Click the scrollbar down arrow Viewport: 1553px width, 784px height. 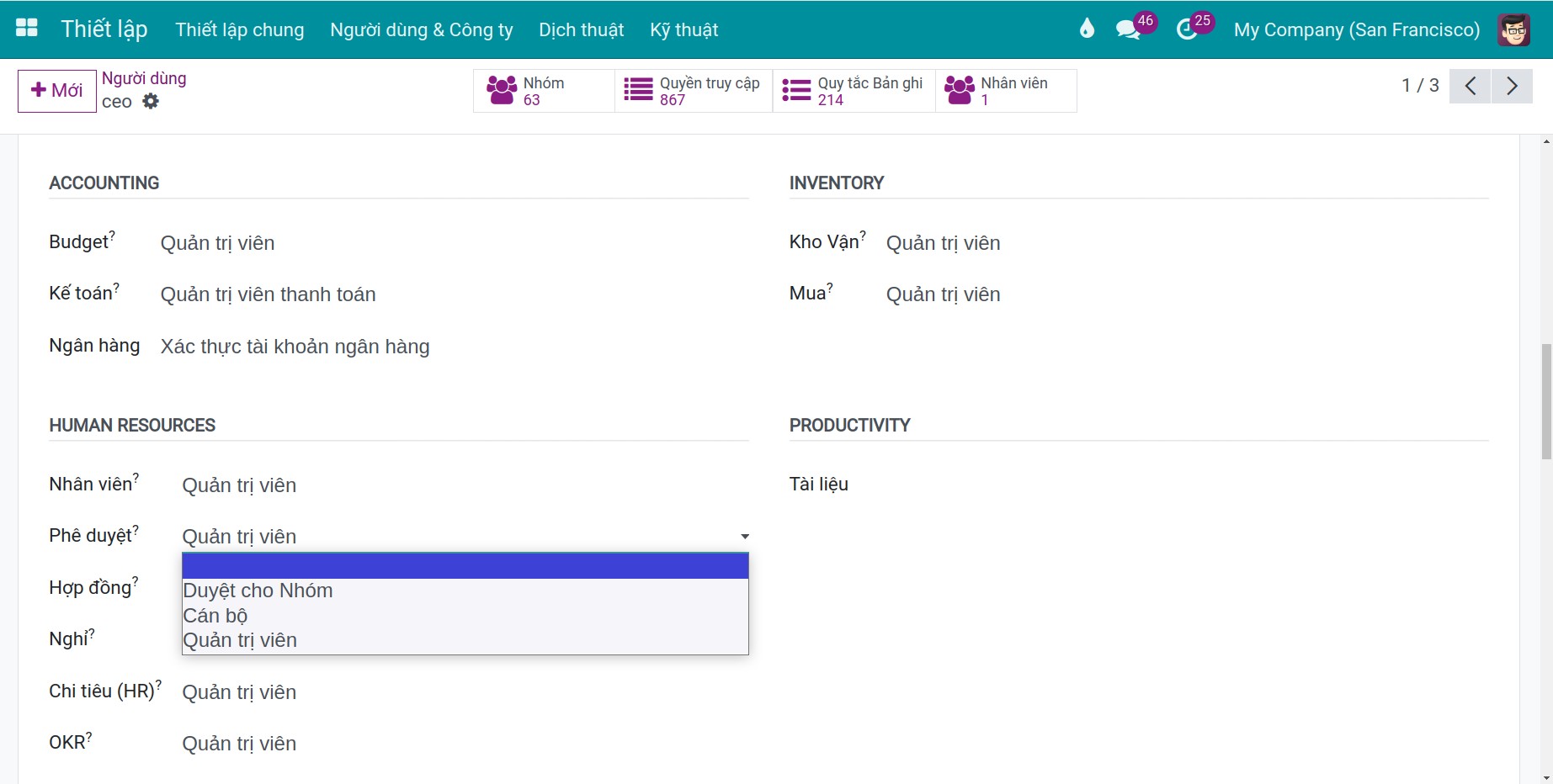(x=1546, y=778)
